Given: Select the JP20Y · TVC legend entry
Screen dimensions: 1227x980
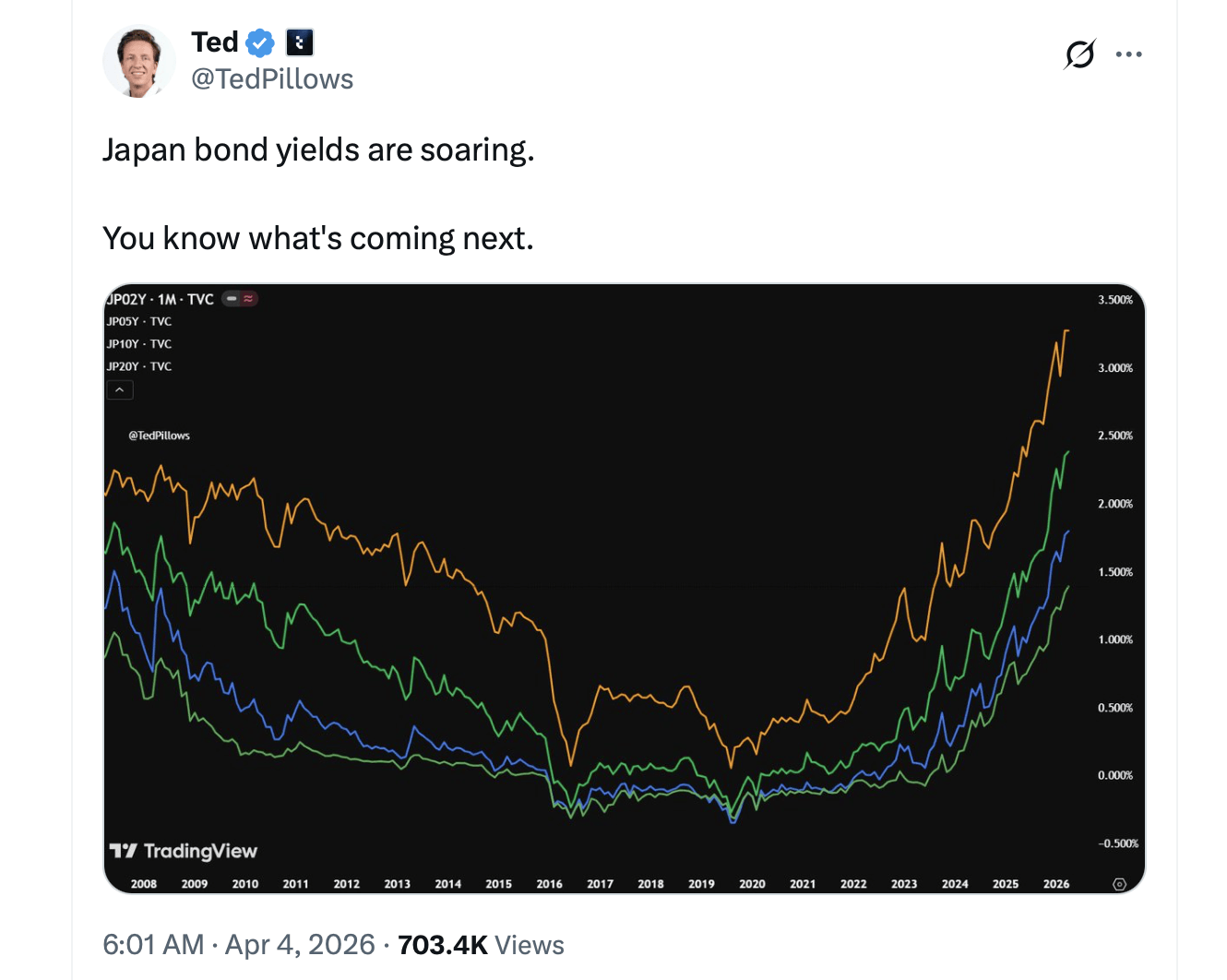Looking at the screenshot, I should [139, 366].
